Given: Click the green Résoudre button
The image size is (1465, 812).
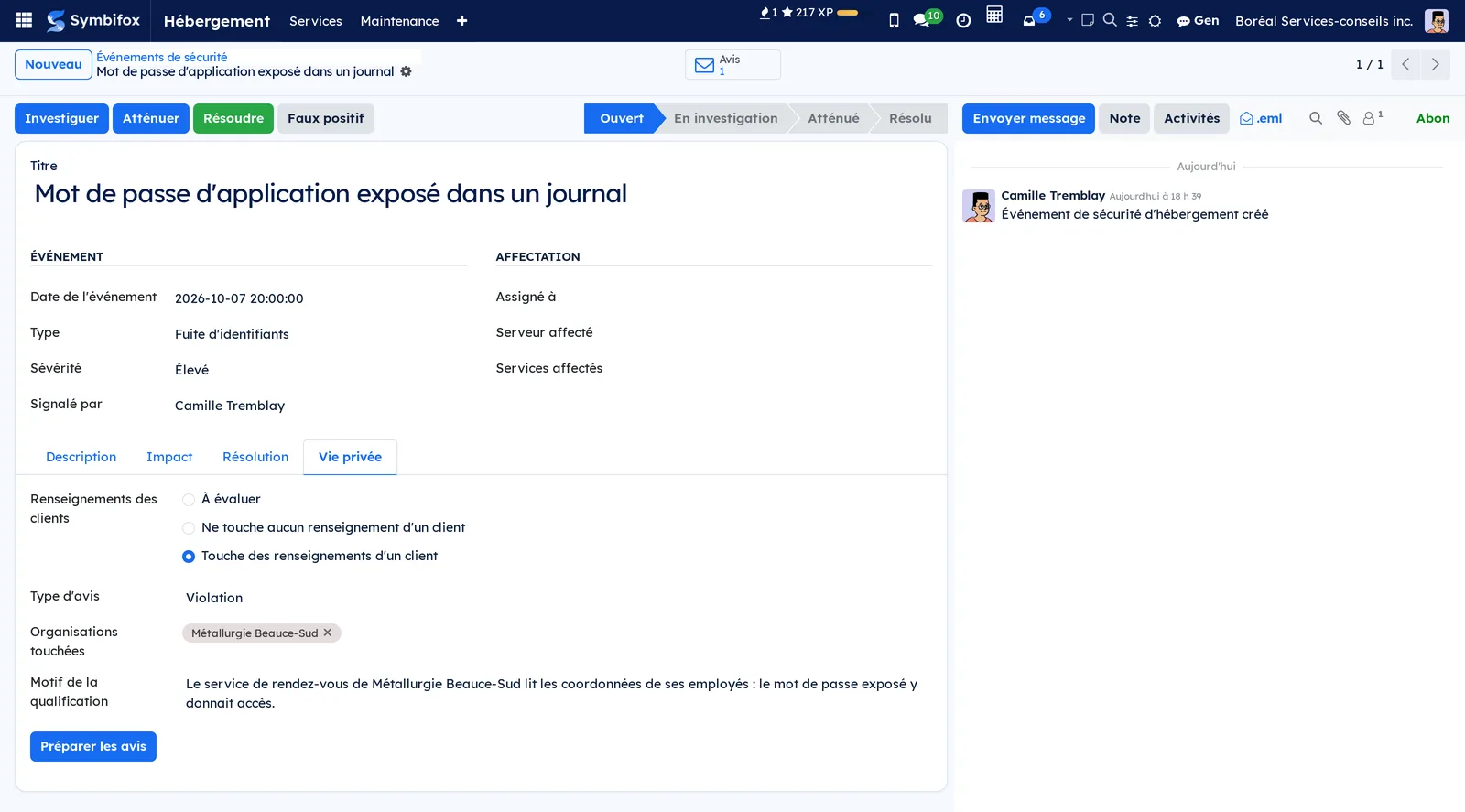Looking at the screenshot, I should [x=233, y=118].
